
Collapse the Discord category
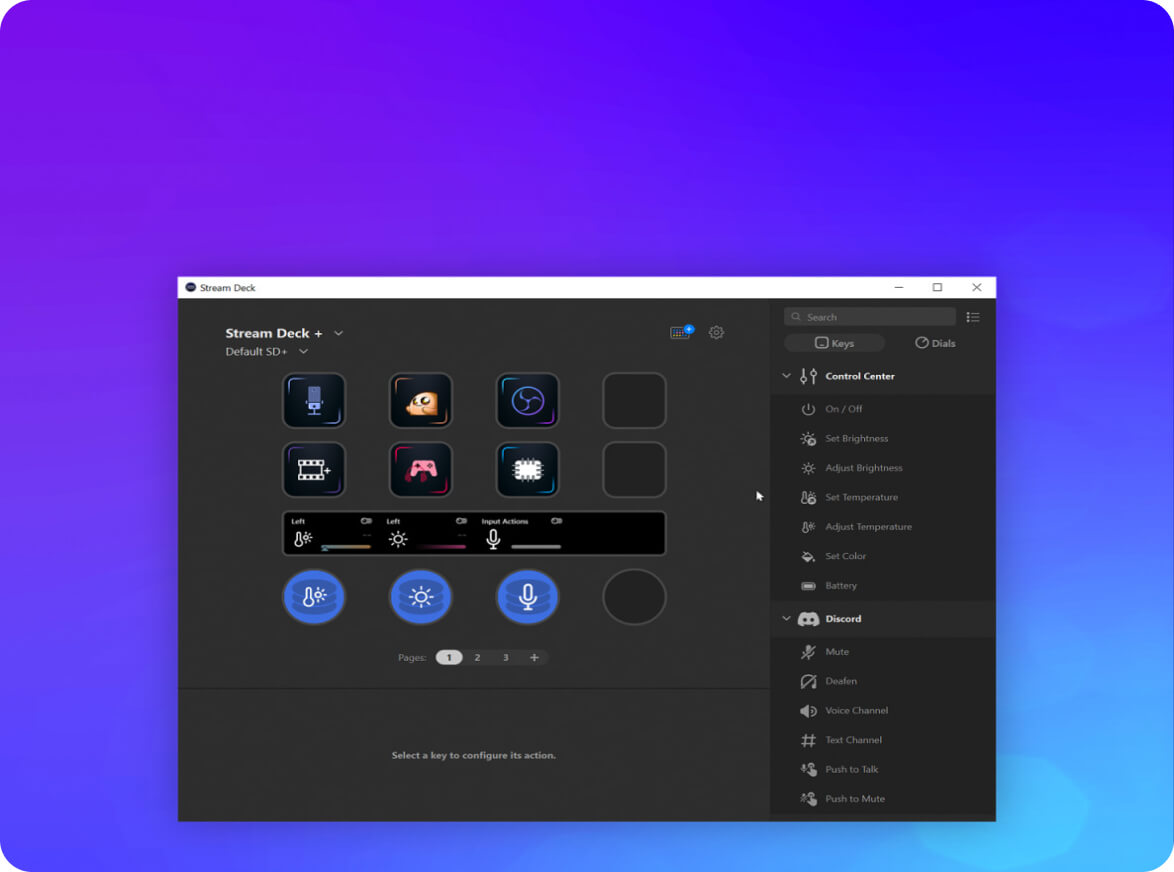[786, 618]
